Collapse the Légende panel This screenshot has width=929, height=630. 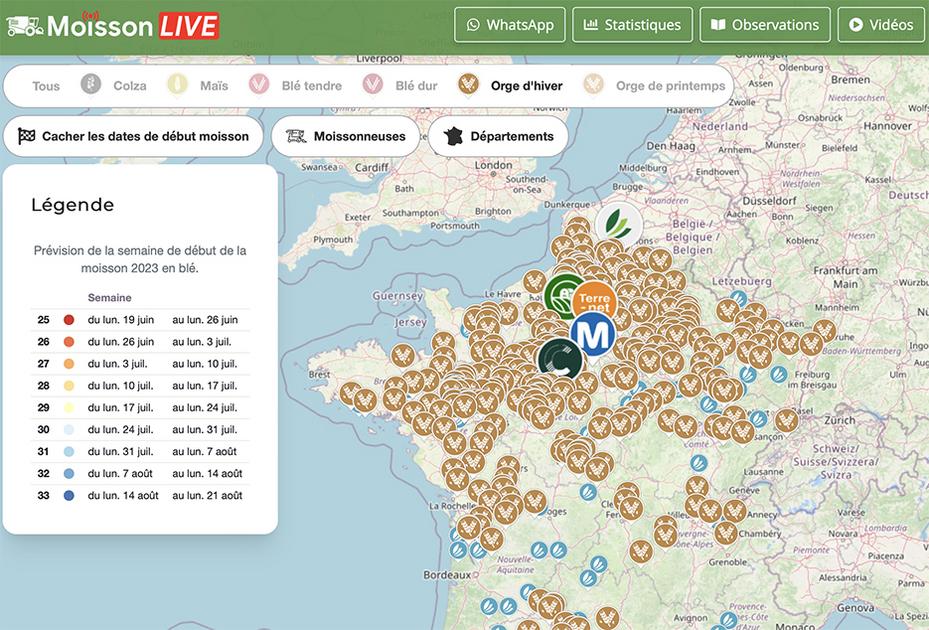pyautogui.click(x=72, y=204)
